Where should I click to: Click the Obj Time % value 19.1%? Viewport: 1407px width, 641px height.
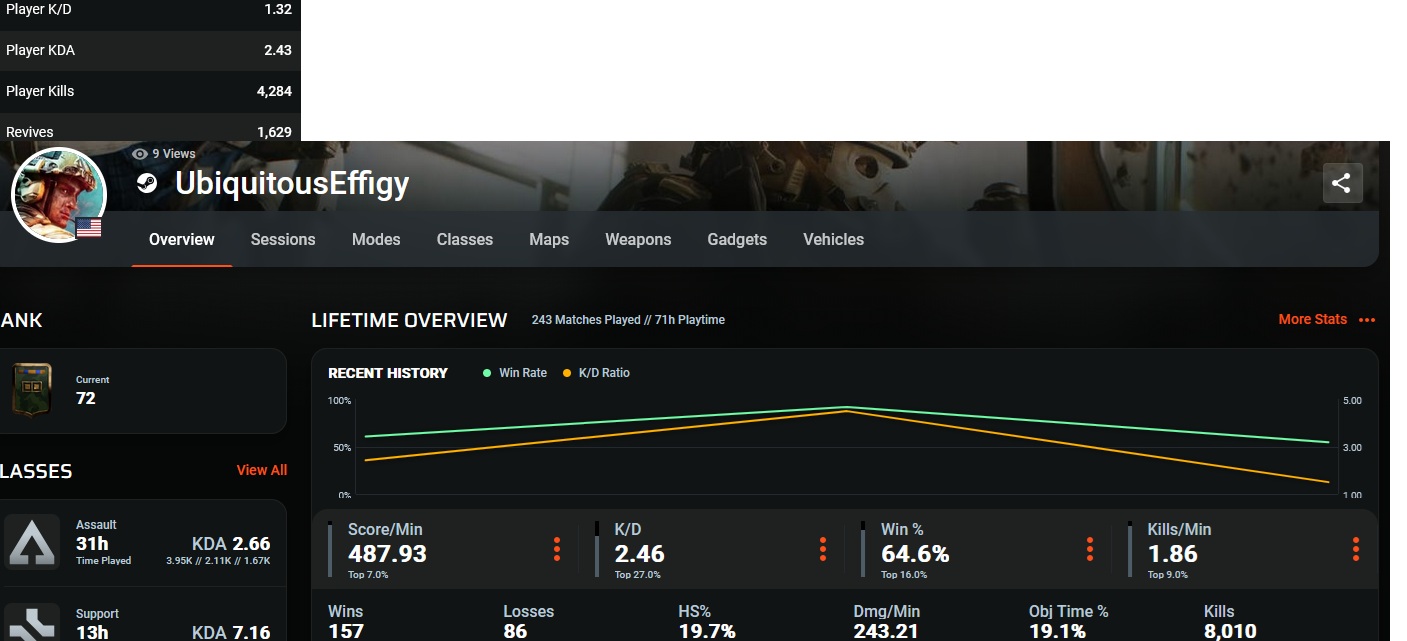point(1057,631)
